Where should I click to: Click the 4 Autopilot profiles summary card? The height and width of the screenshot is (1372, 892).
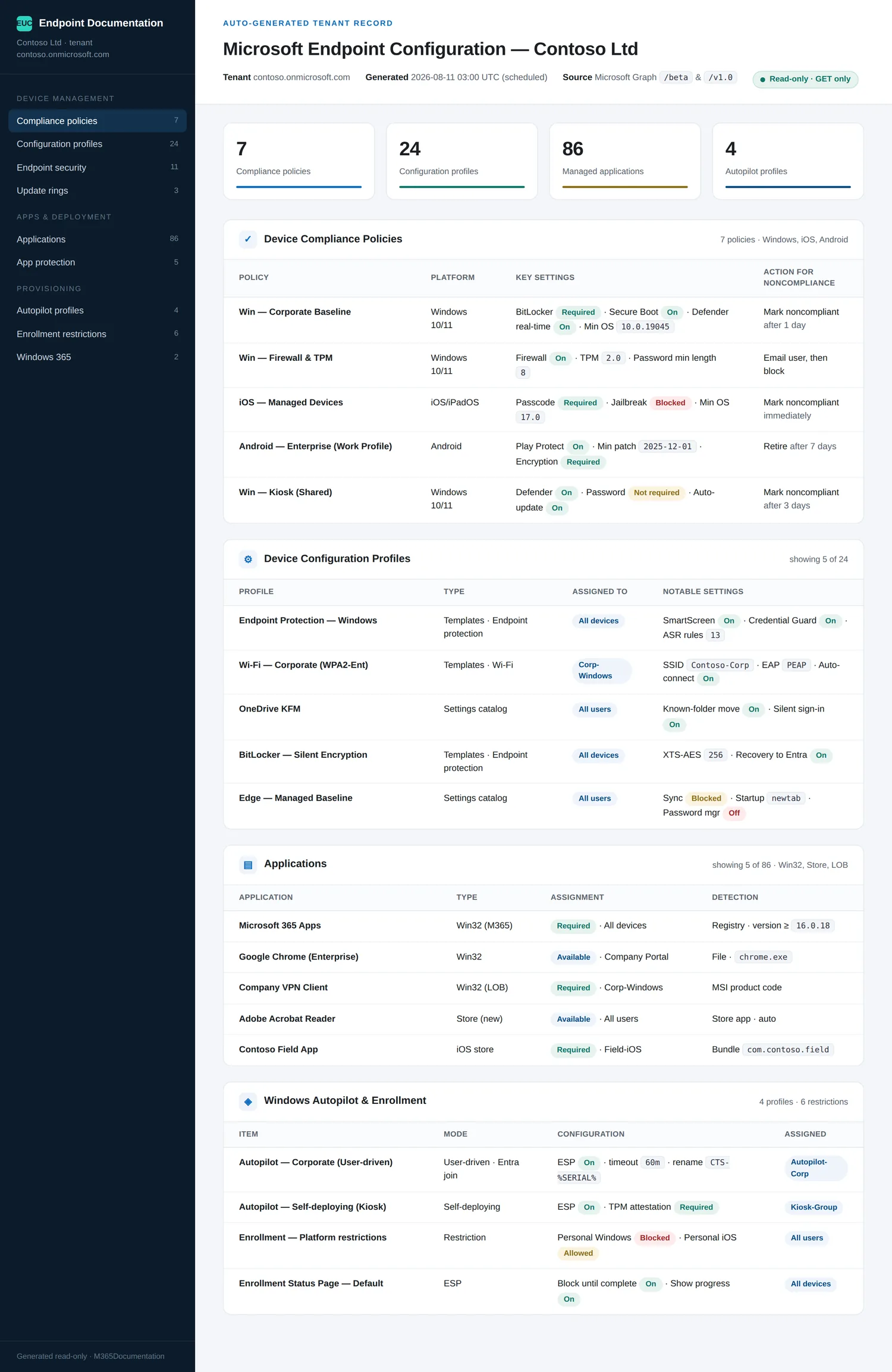coord(788,161)
